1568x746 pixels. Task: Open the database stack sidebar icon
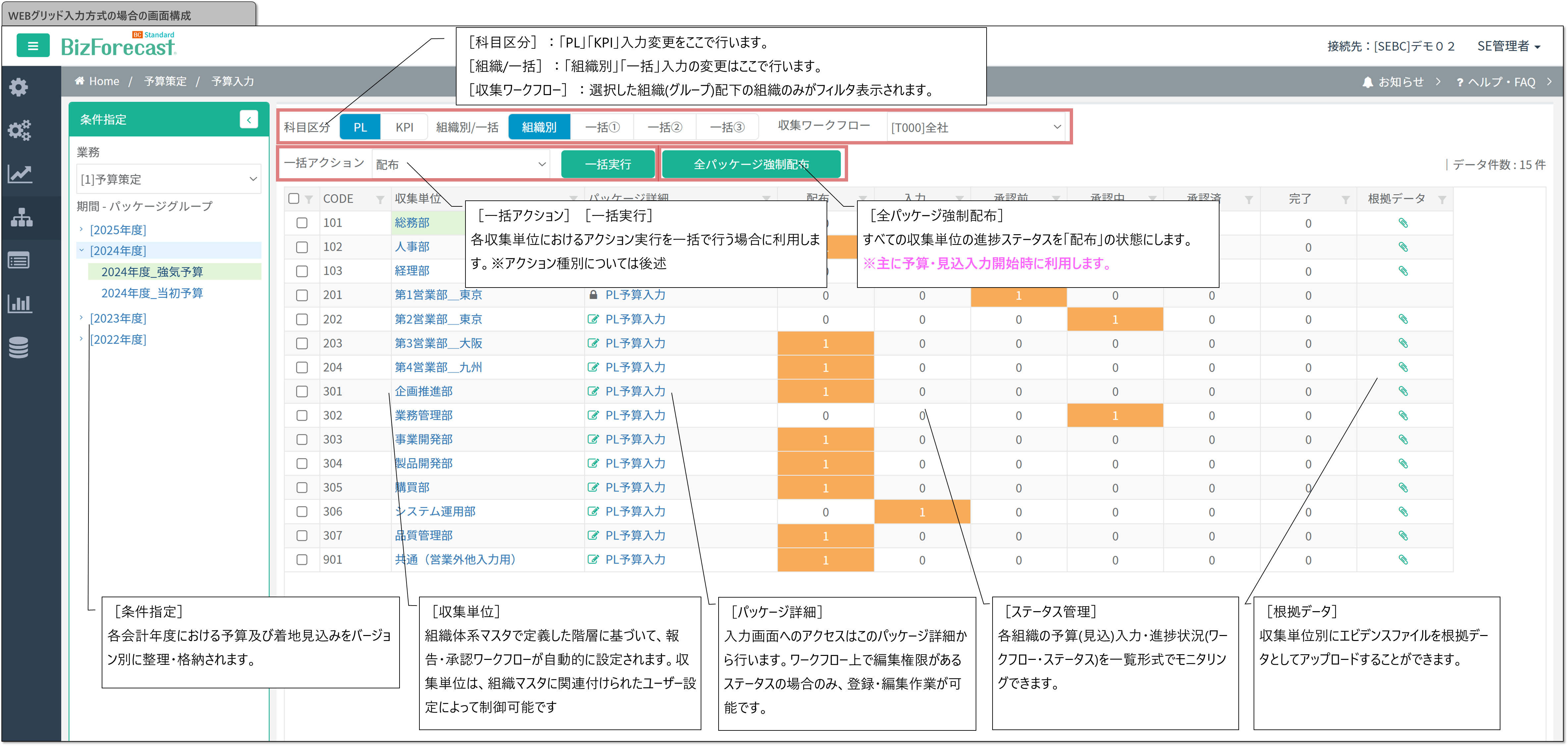(19, 347)
